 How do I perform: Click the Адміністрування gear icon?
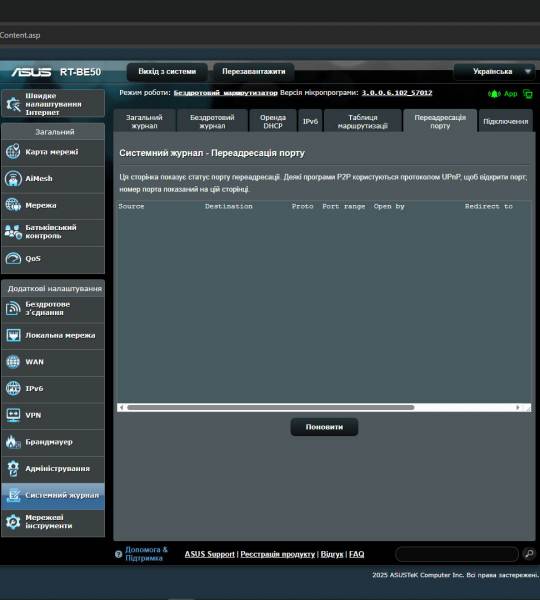(13, 468)
